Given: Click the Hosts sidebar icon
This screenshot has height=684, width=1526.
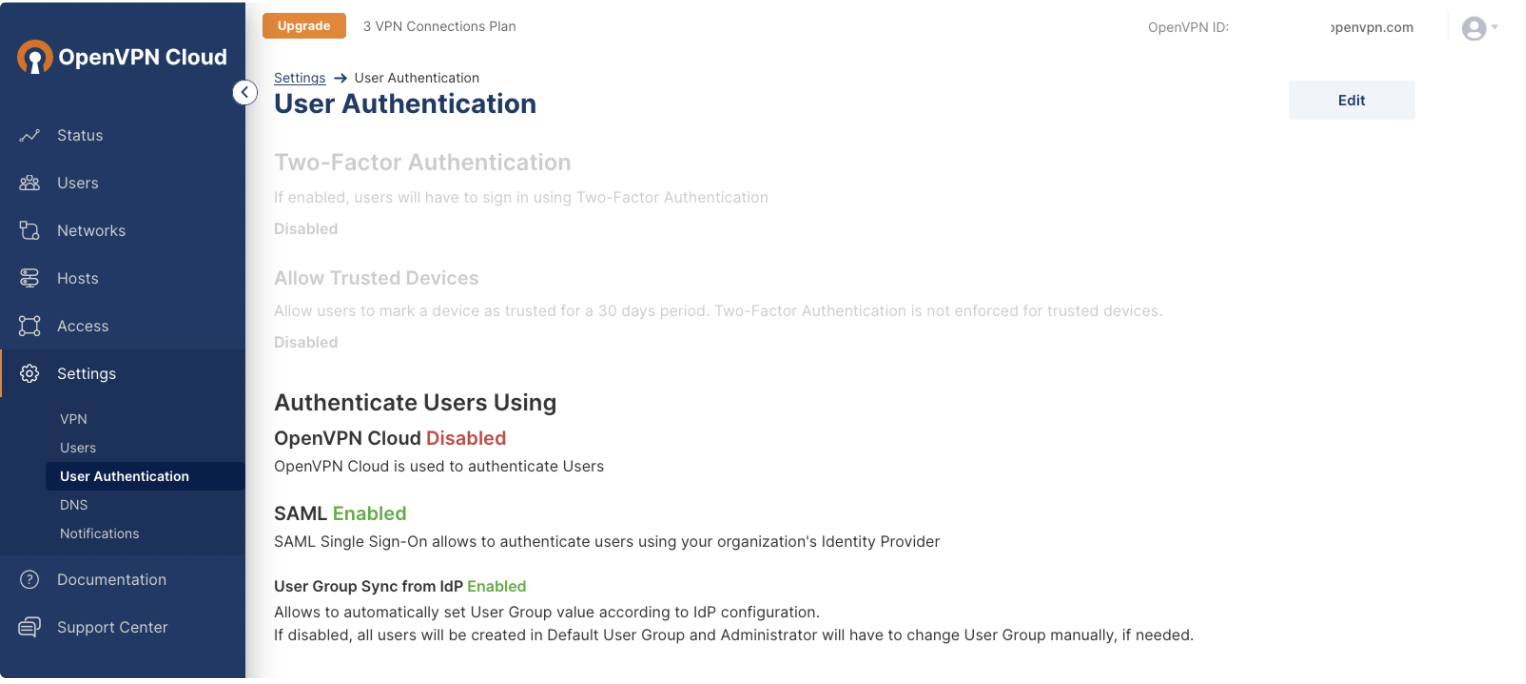Looking at the screenshot, I should (29, 278).
